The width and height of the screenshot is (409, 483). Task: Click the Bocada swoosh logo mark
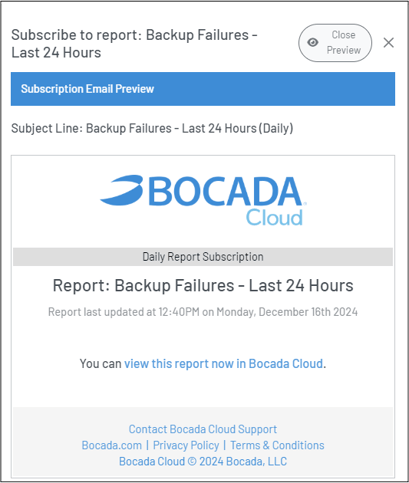click(122, 190)
